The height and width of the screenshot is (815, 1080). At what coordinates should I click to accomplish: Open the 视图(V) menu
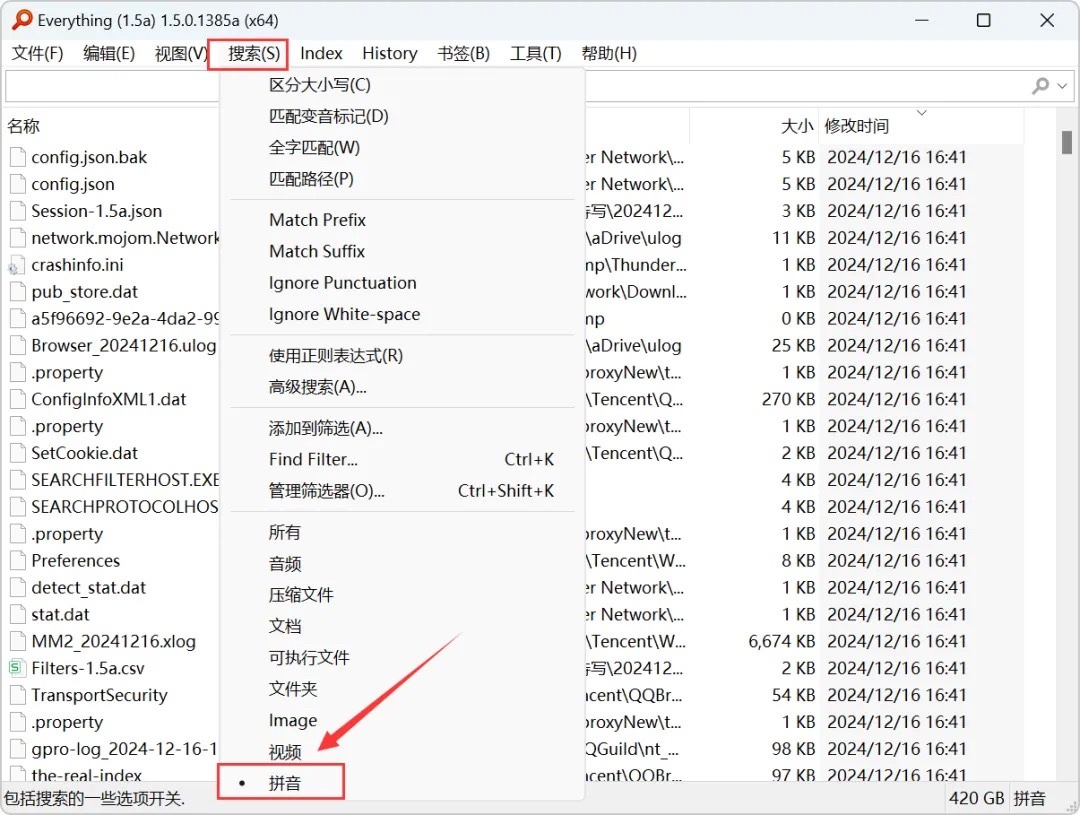click(x=180, y=53)
